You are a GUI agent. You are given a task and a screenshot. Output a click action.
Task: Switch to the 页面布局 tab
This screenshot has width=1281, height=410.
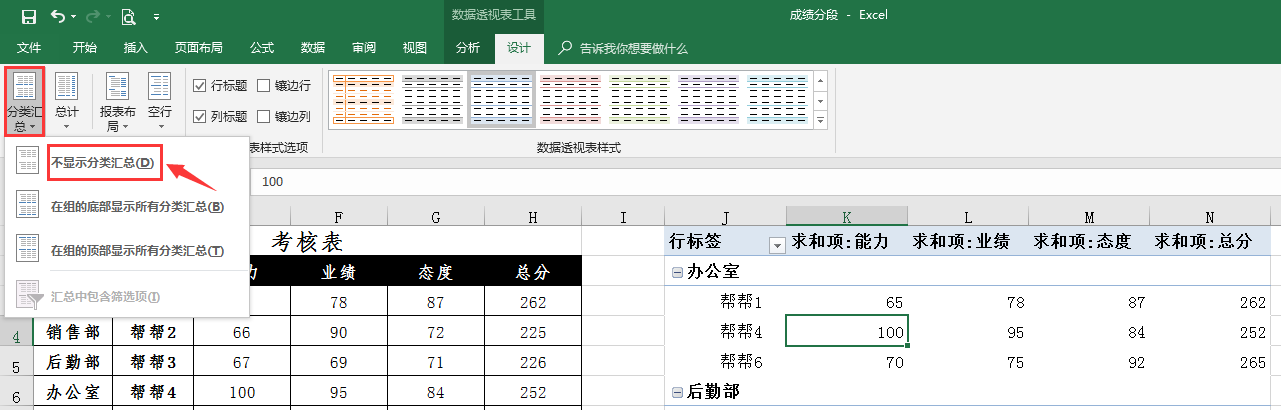(198, 48)
